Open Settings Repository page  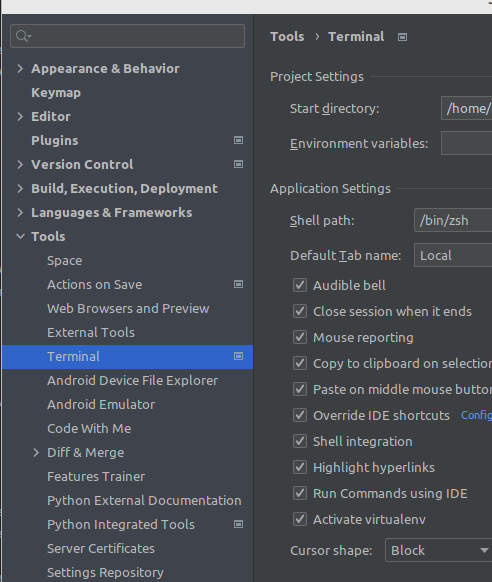click(x=105, y=572)
